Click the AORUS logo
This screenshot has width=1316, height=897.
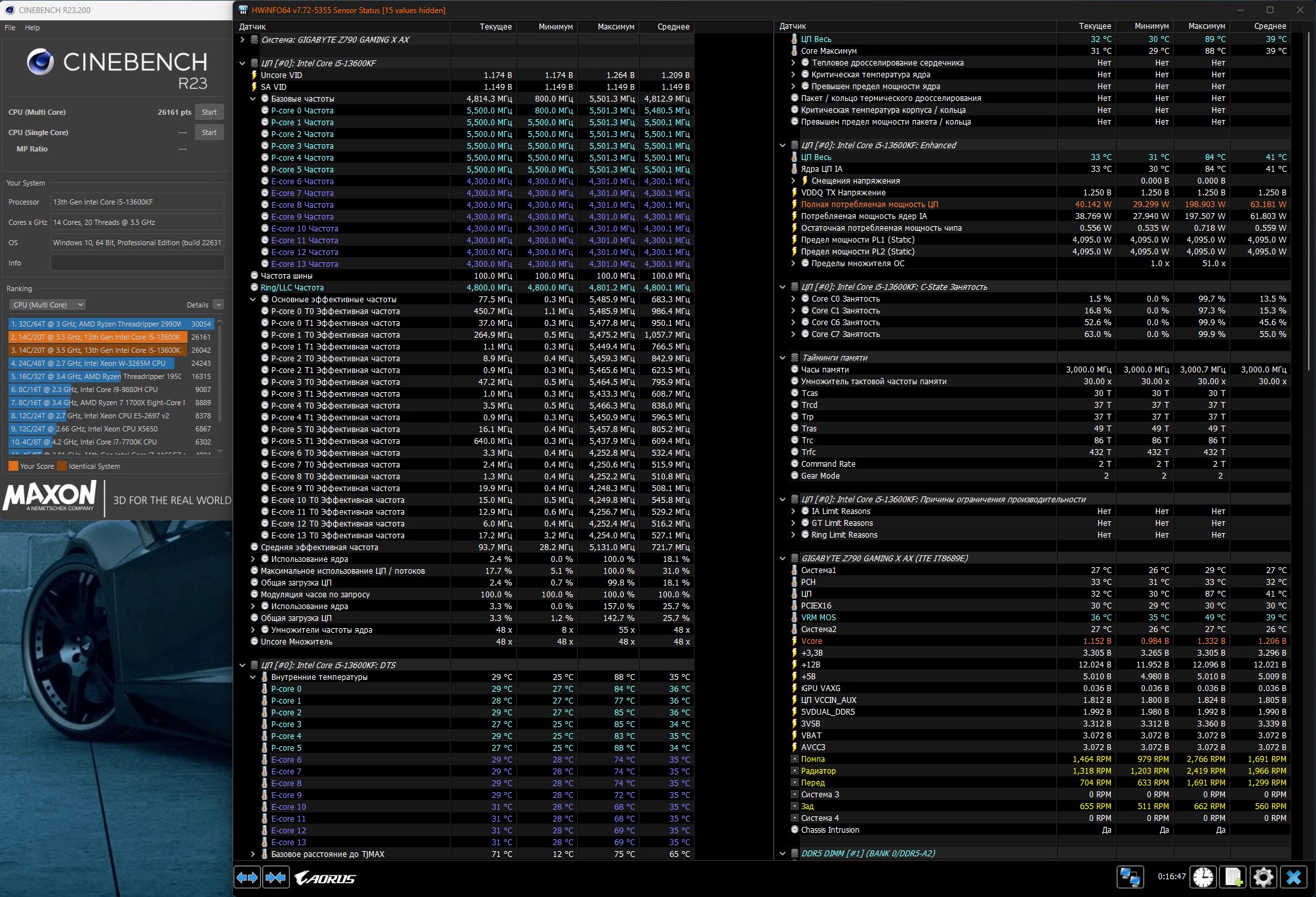tap(325, 877)
